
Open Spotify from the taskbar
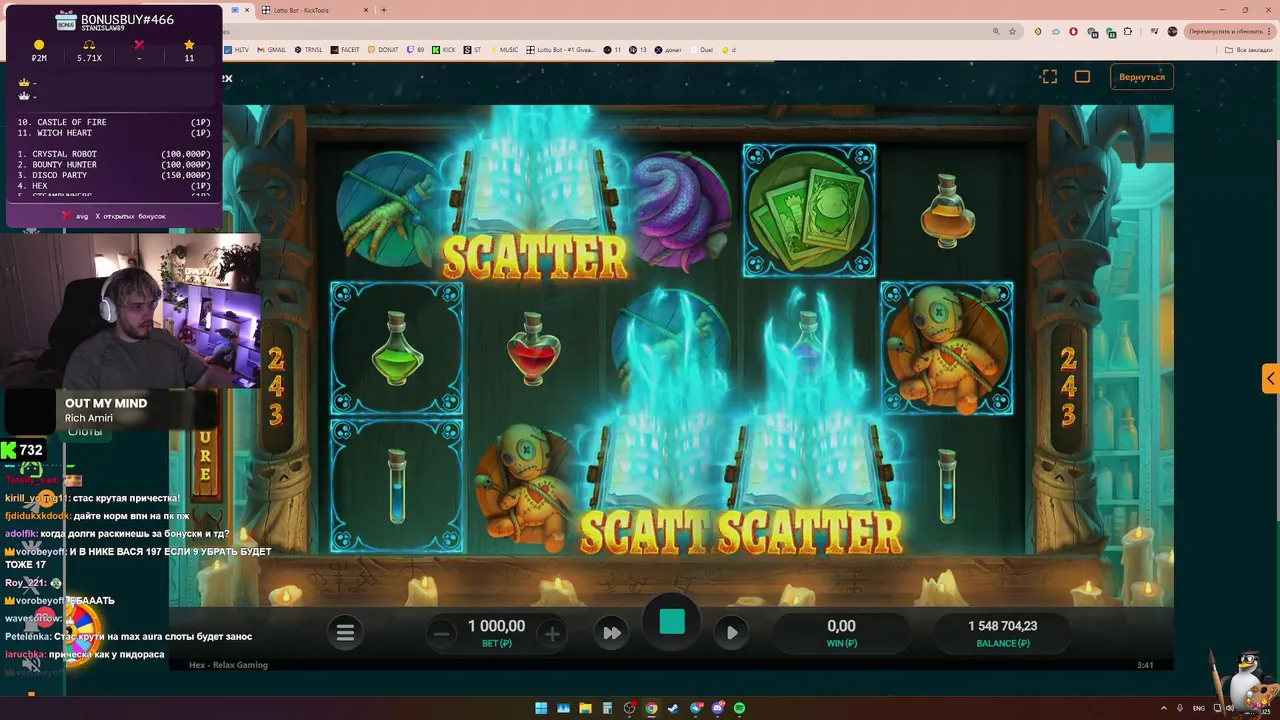tap(739, 708)
